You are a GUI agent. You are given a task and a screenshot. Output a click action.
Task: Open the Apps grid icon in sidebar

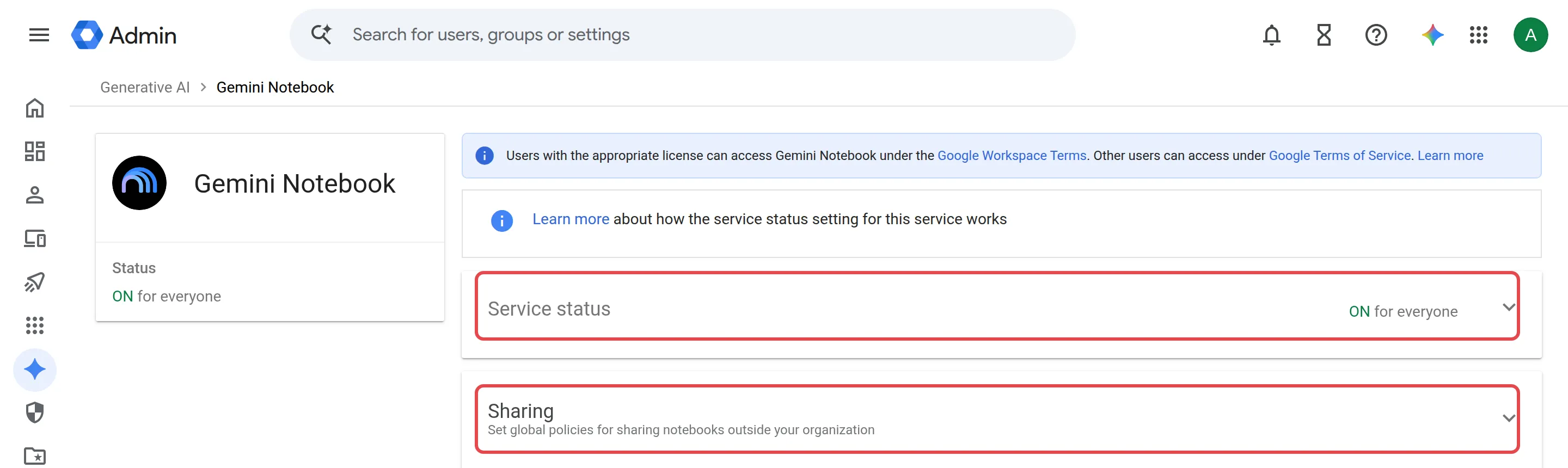[x=35, y=325]
